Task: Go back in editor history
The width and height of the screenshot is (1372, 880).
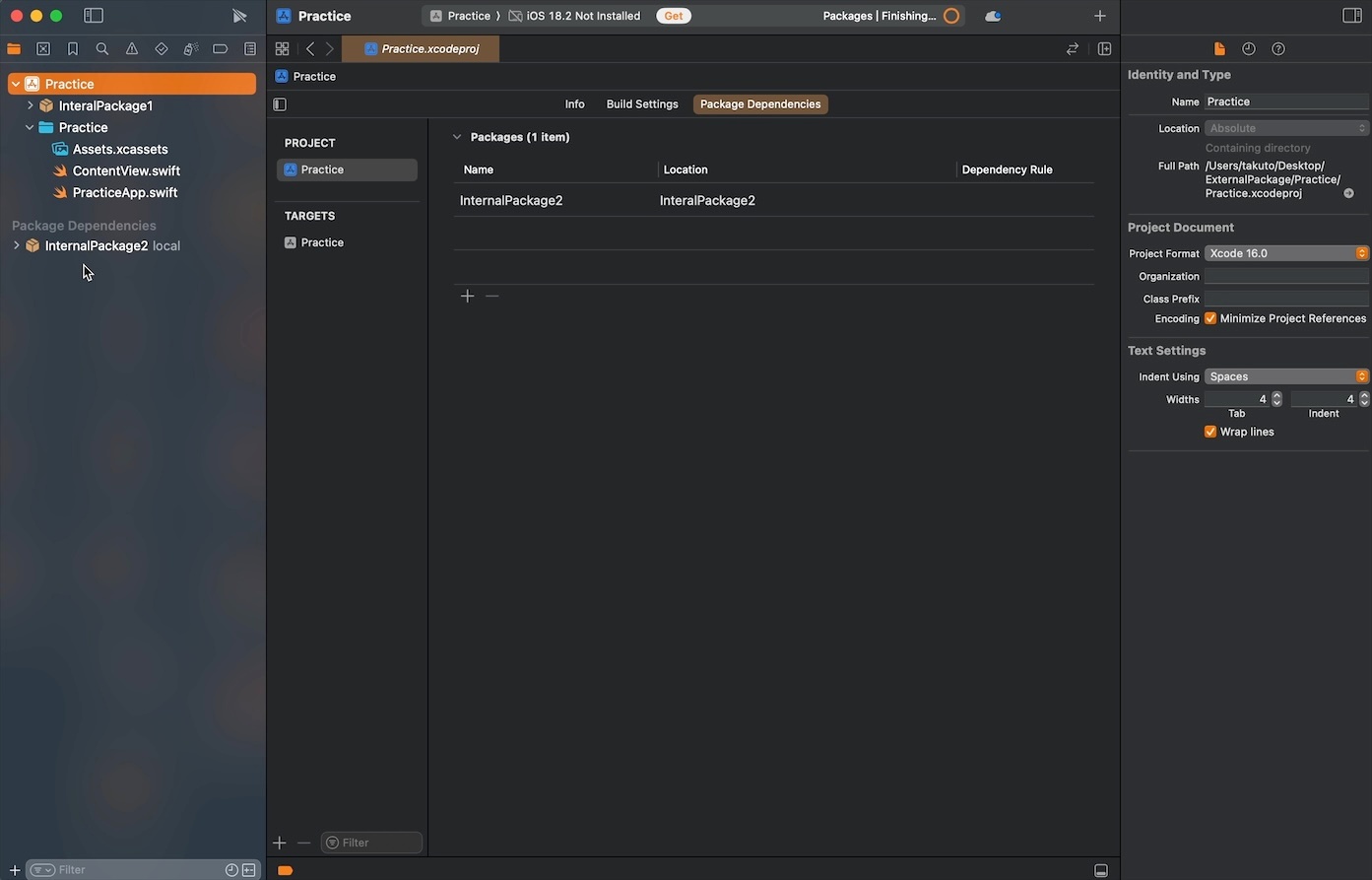Action: coord(310,48)
